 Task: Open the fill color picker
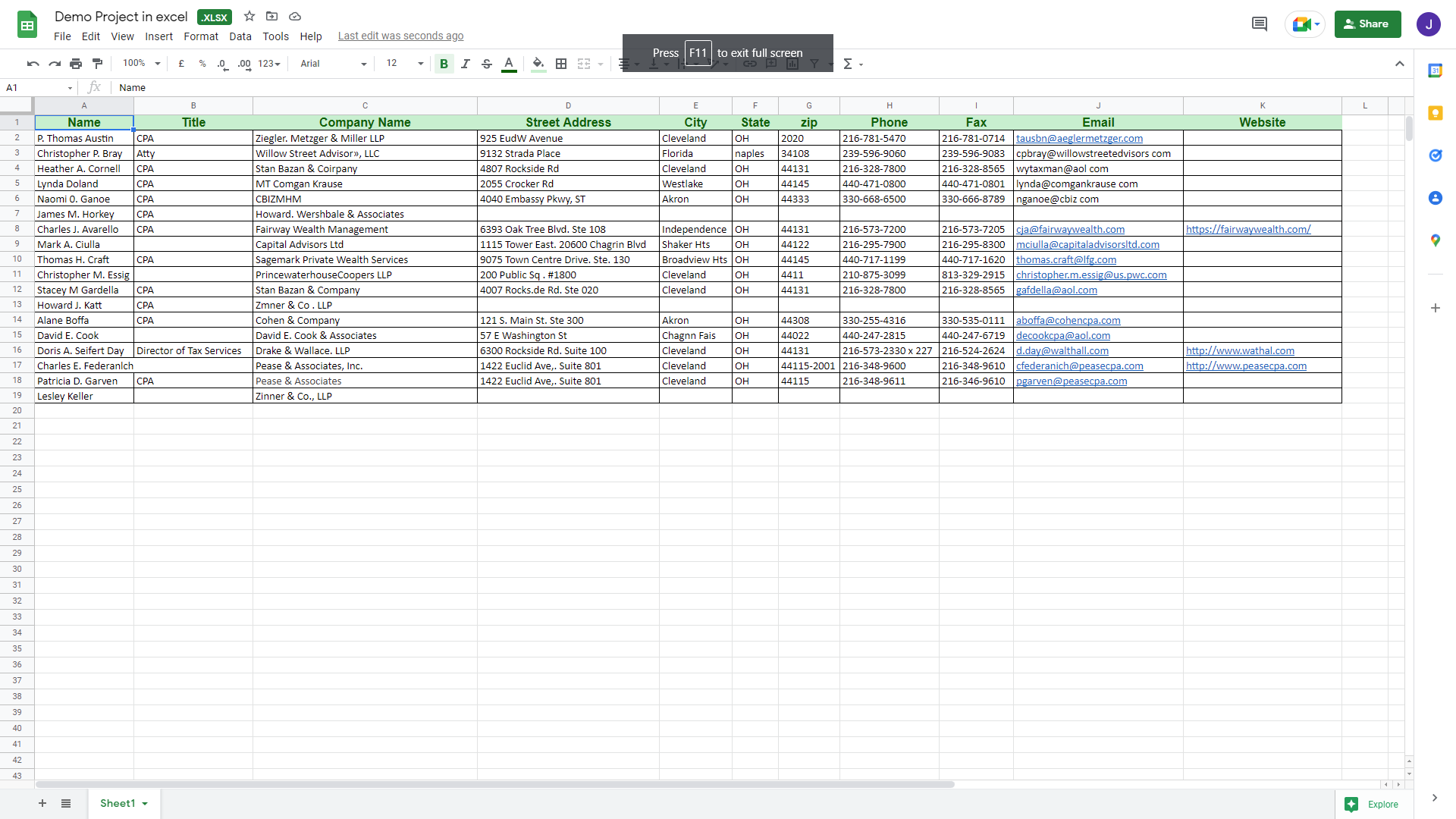pyautogui.click(x=538, y=64)
